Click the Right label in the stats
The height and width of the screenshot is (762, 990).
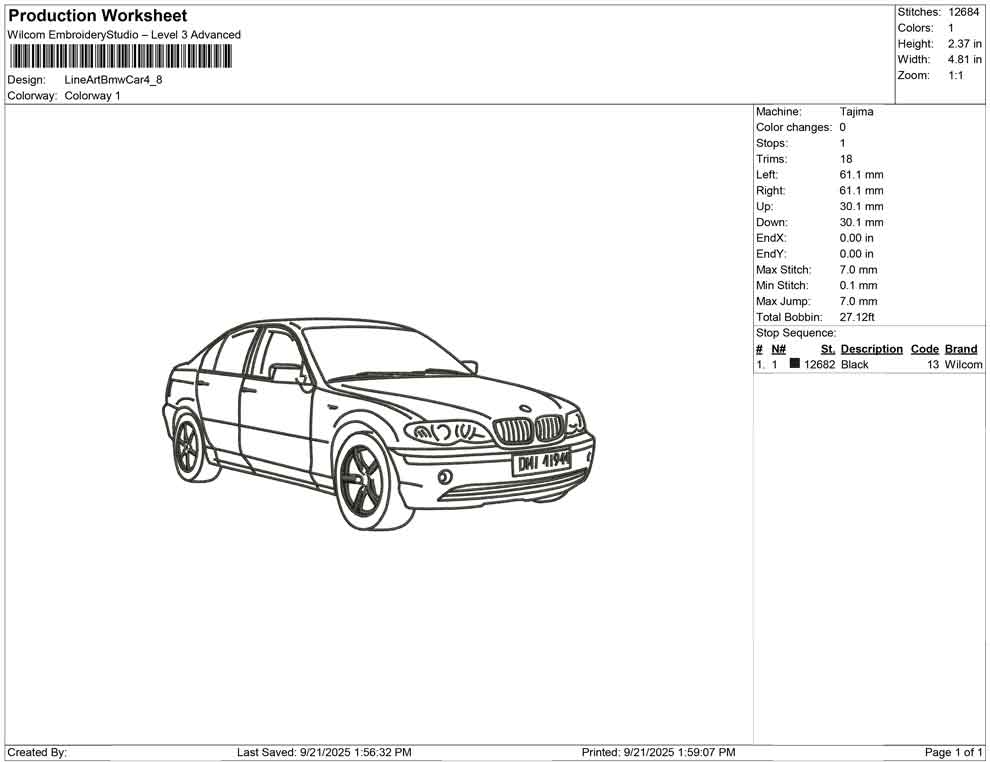click(x=771, y=191)
